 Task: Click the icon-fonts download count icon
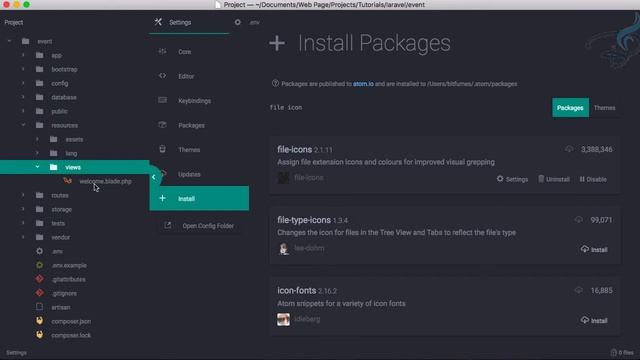click(579, 290)
